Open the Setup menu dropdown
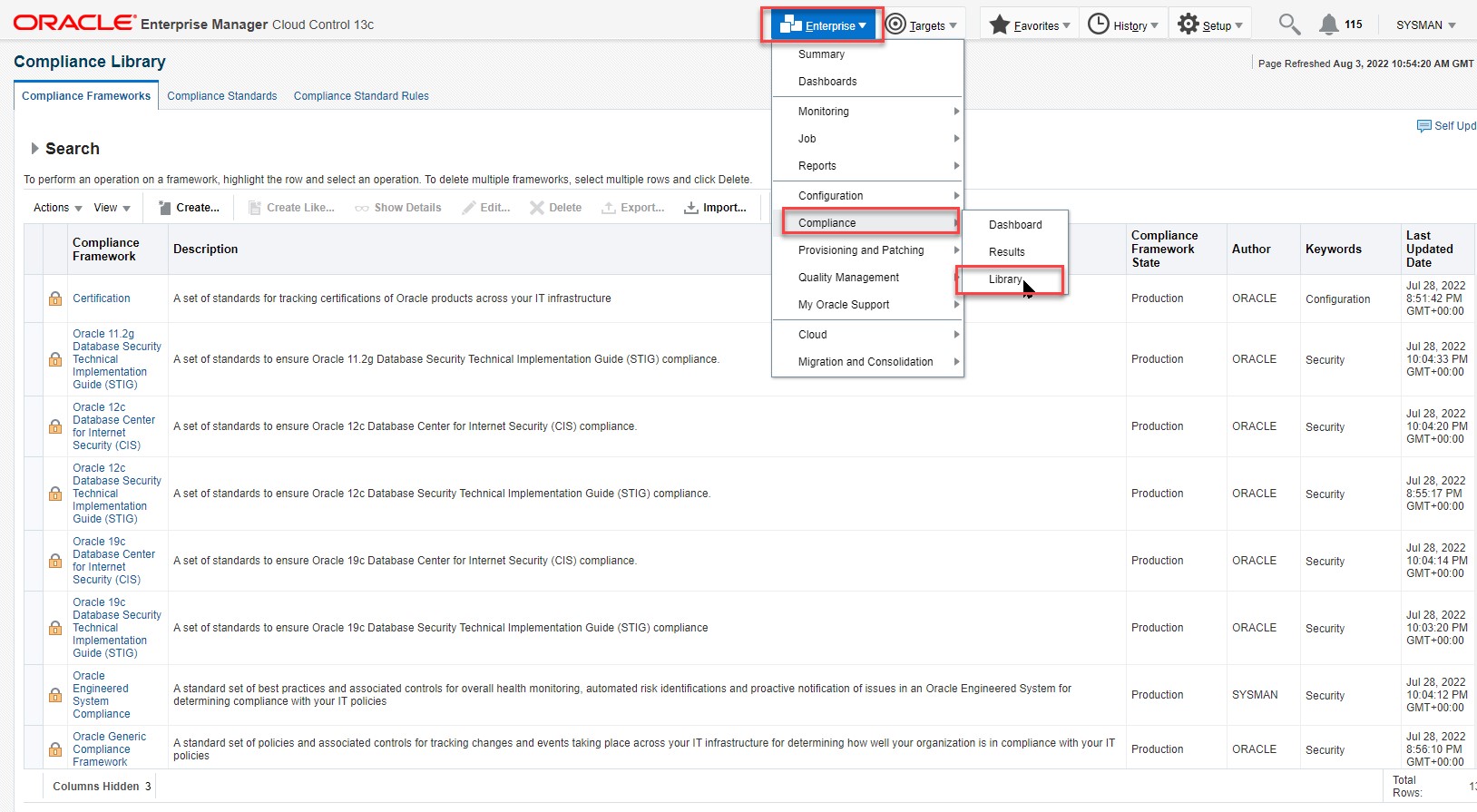 1210,25
